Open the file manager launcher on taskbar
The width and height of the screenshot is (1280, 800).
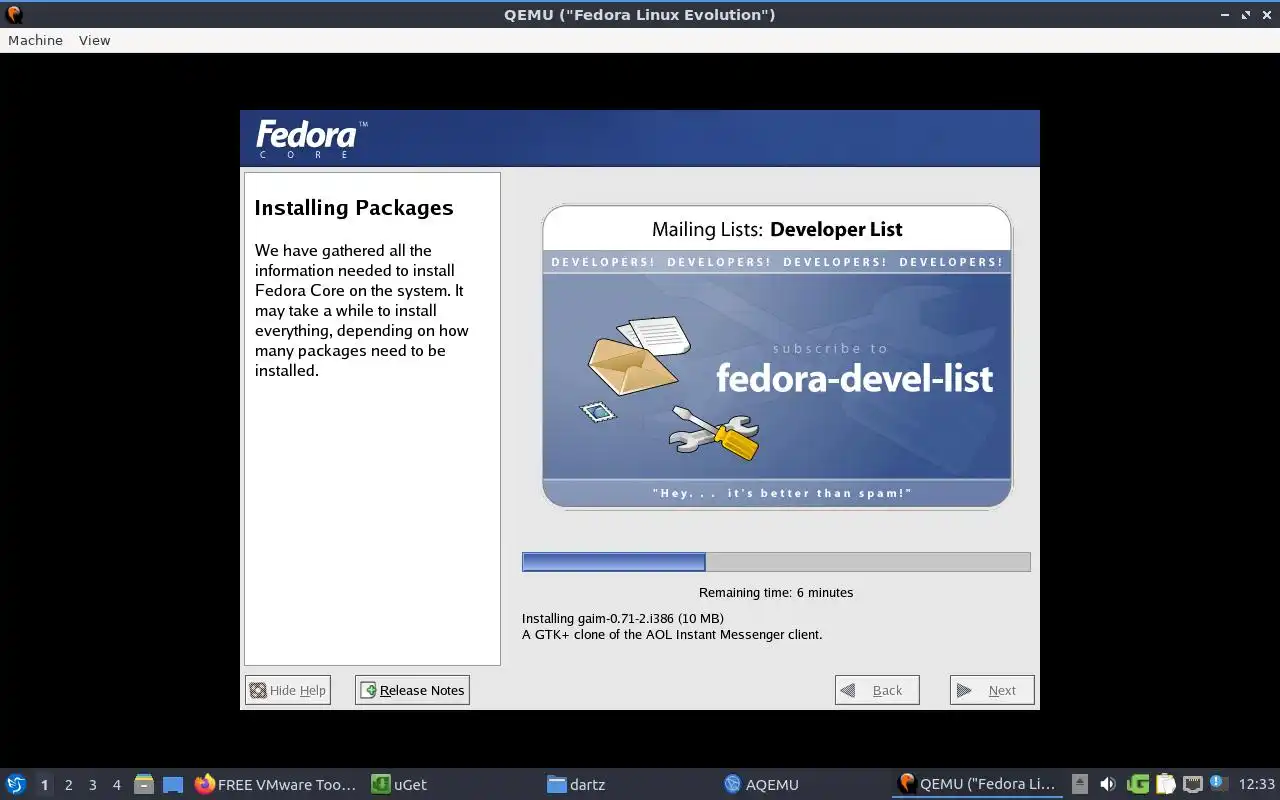[143, 784]
